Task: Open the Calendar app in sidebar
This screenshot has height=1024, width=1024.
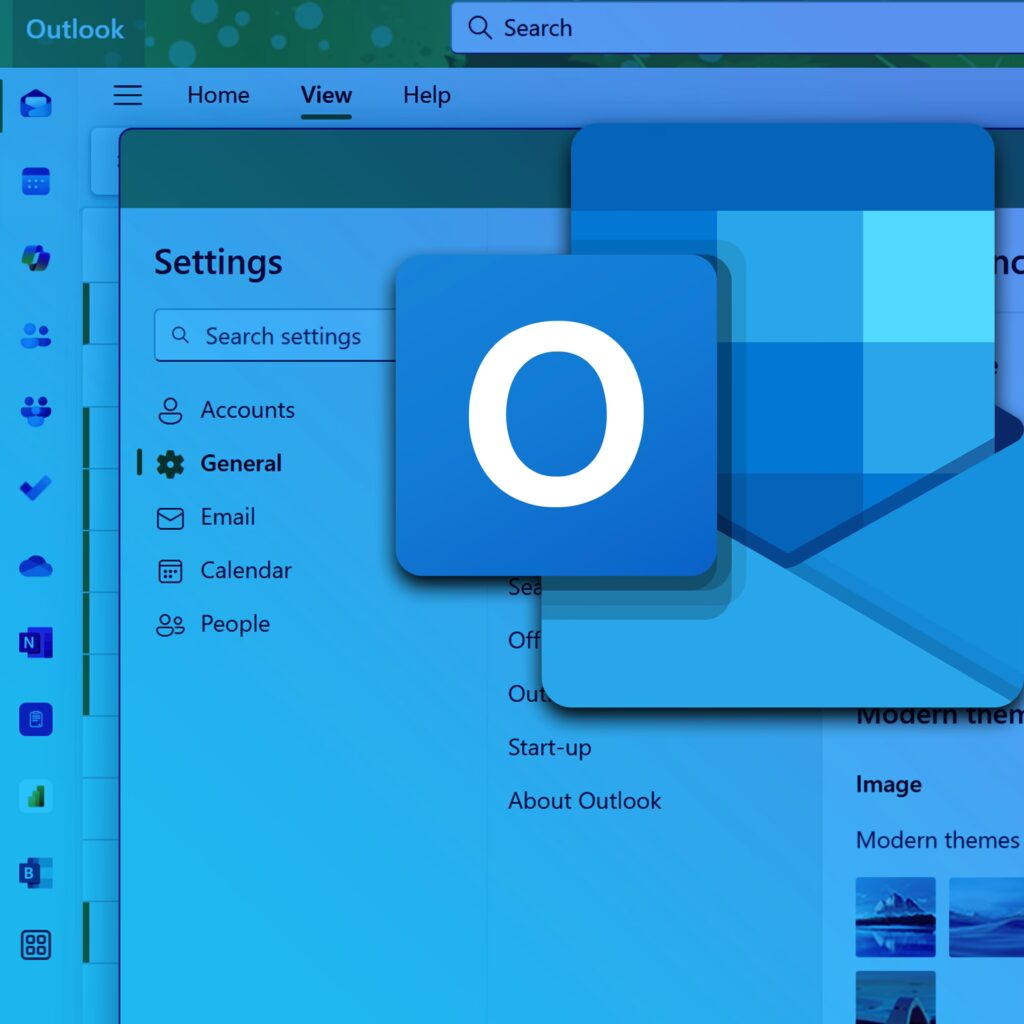Action: tap(36, 182)
